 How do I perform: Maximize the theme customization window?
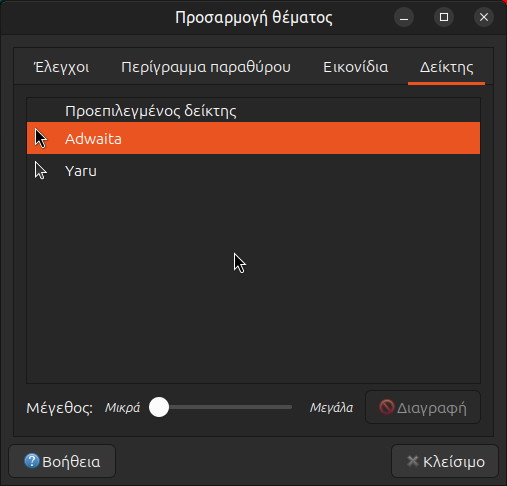pos(444,17)
